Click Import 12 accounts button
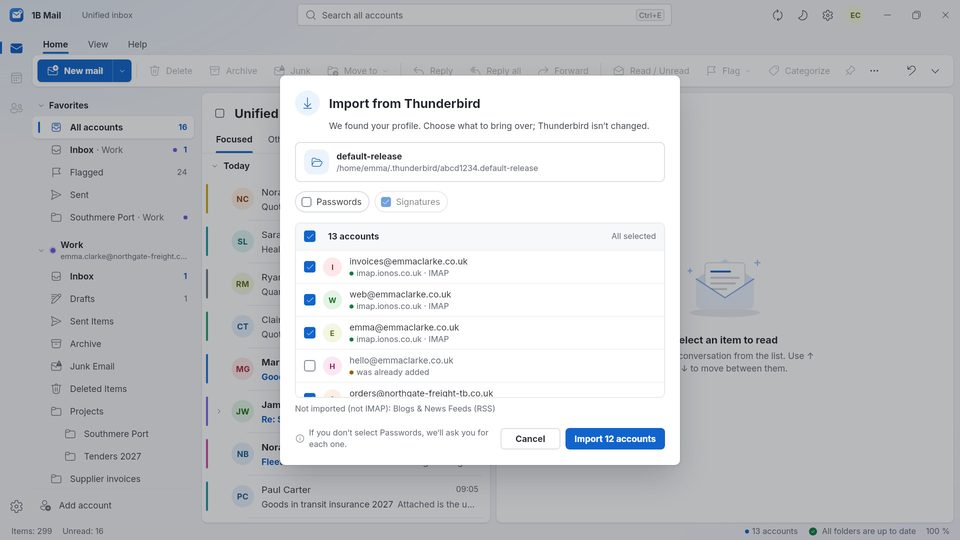 coord(615,439)
